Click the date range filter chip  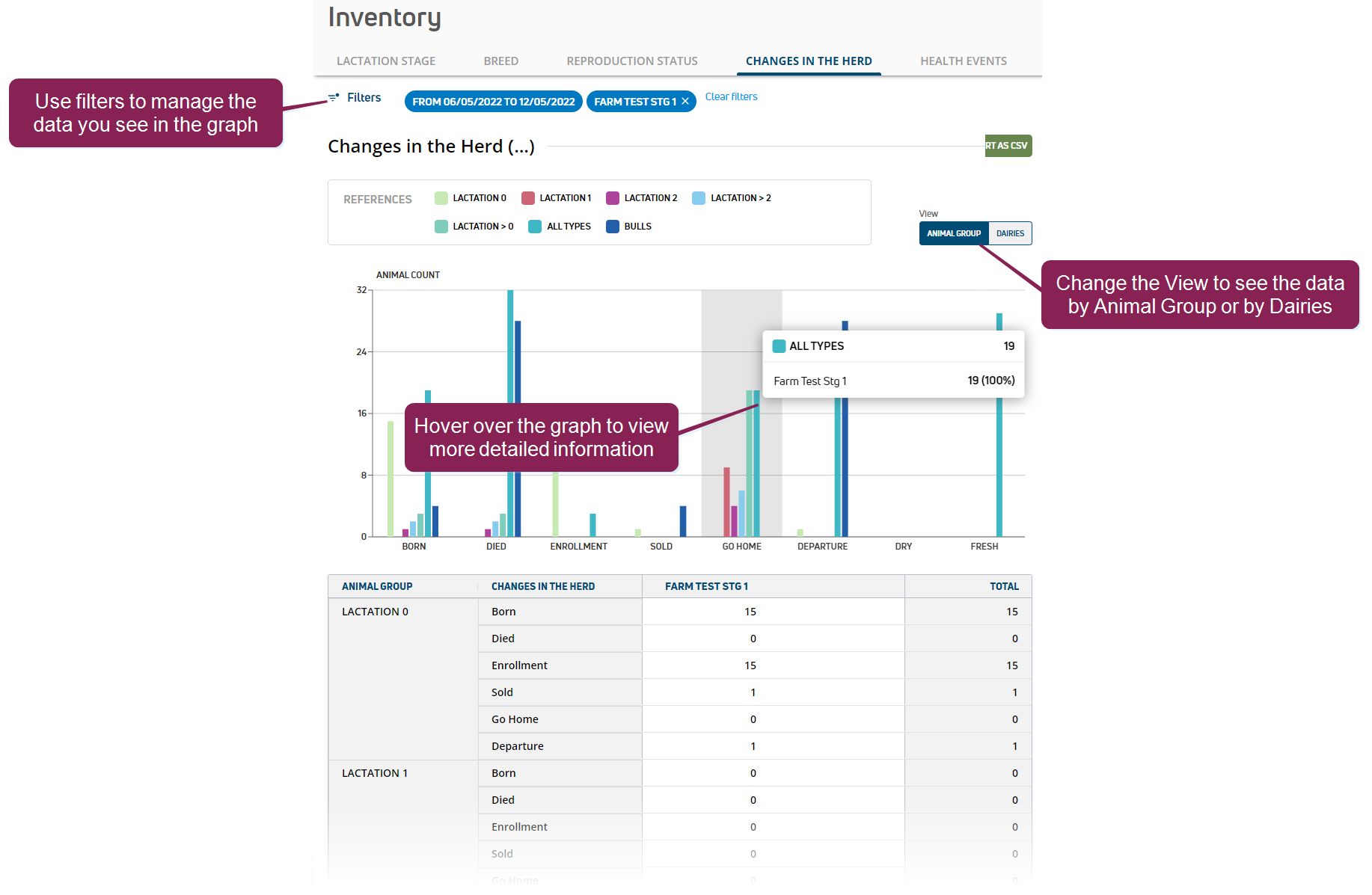pos(493,102)
